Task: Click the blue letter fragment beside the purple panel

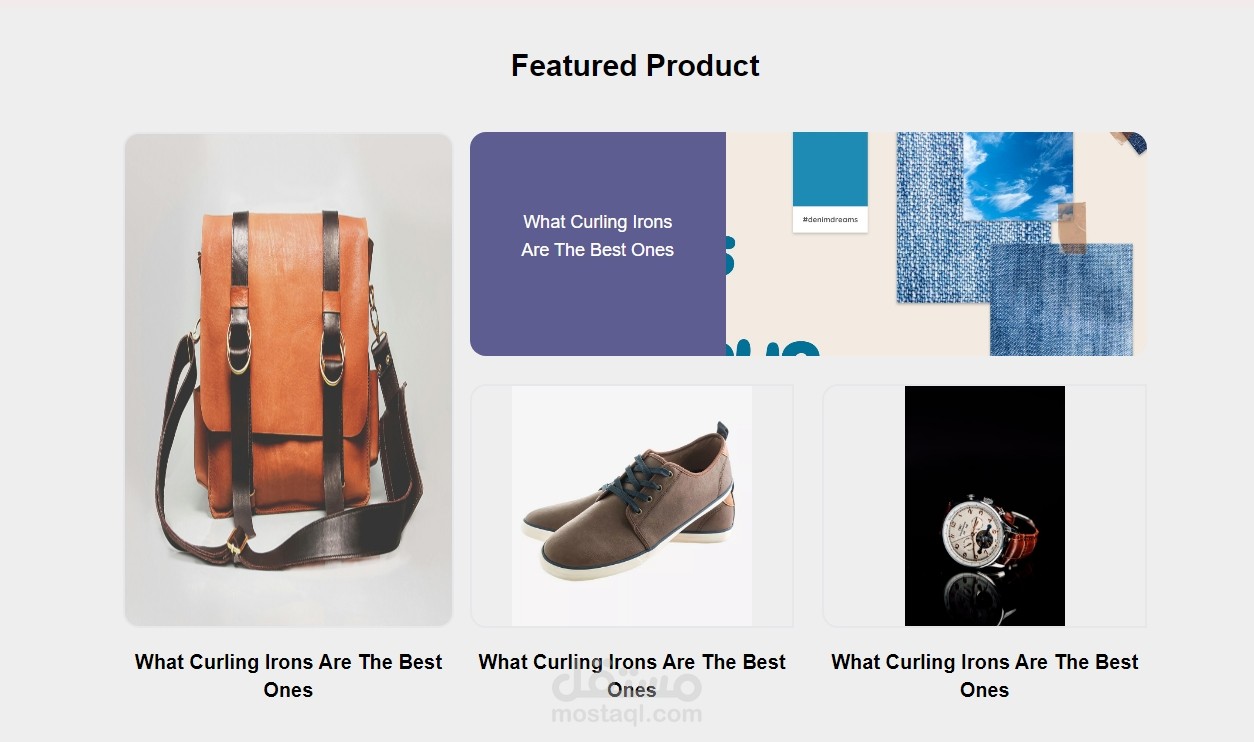Action: pyautogui.click(x=731, y=255)
